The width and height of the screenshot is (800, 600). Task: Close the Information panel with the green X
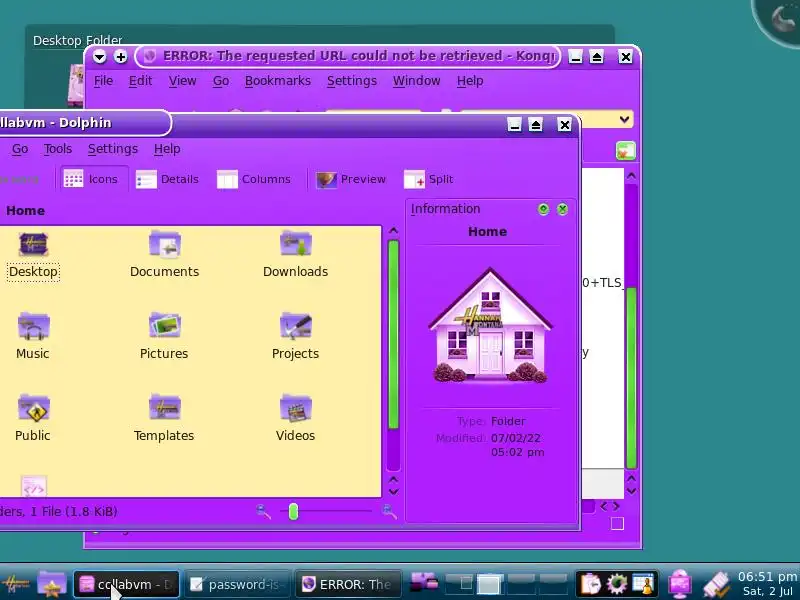point(562,209)
